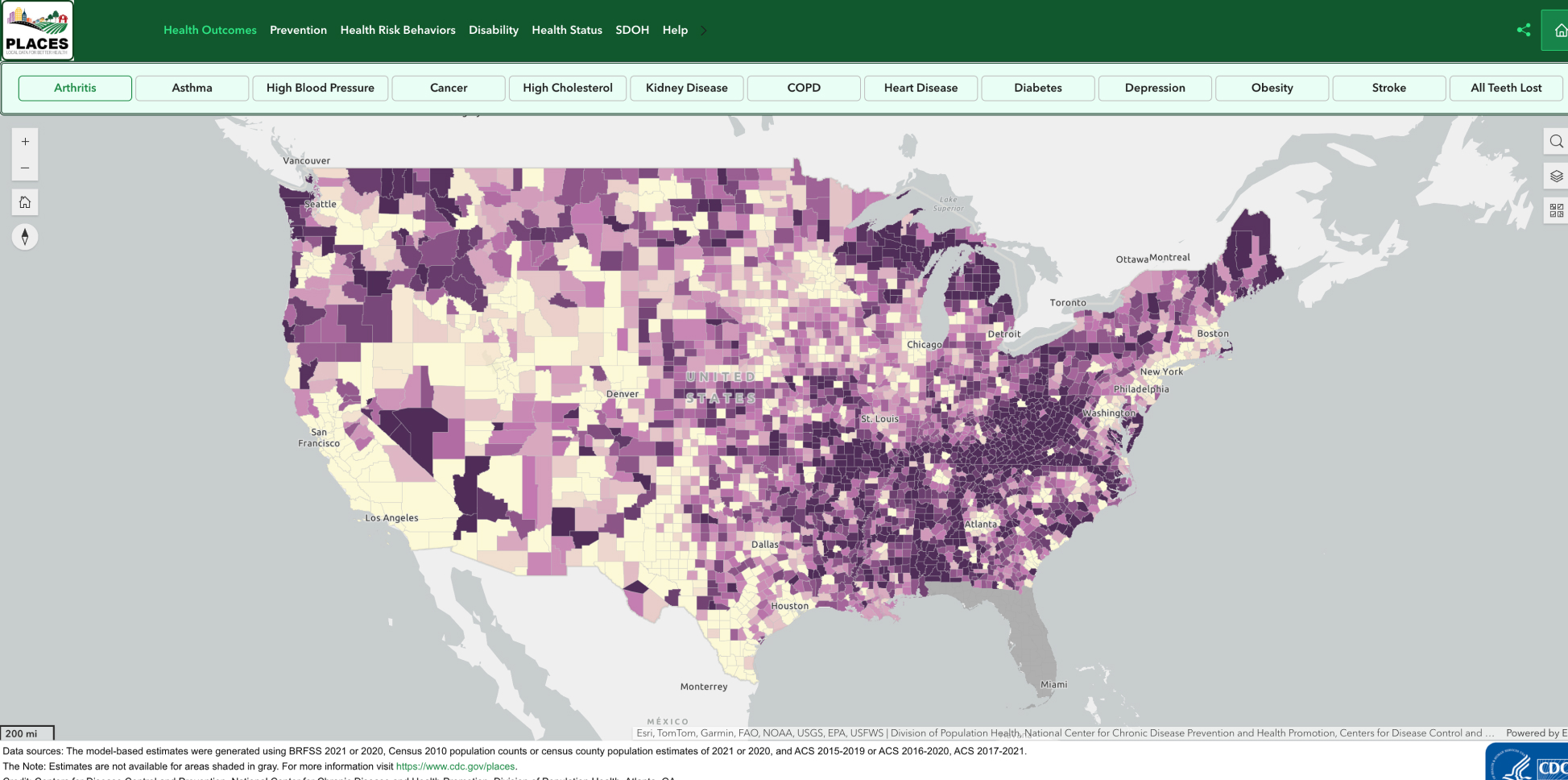Switch to the Disability category
The width and height of the screenshot is (1568, 780).
click(x=494, y=30)
